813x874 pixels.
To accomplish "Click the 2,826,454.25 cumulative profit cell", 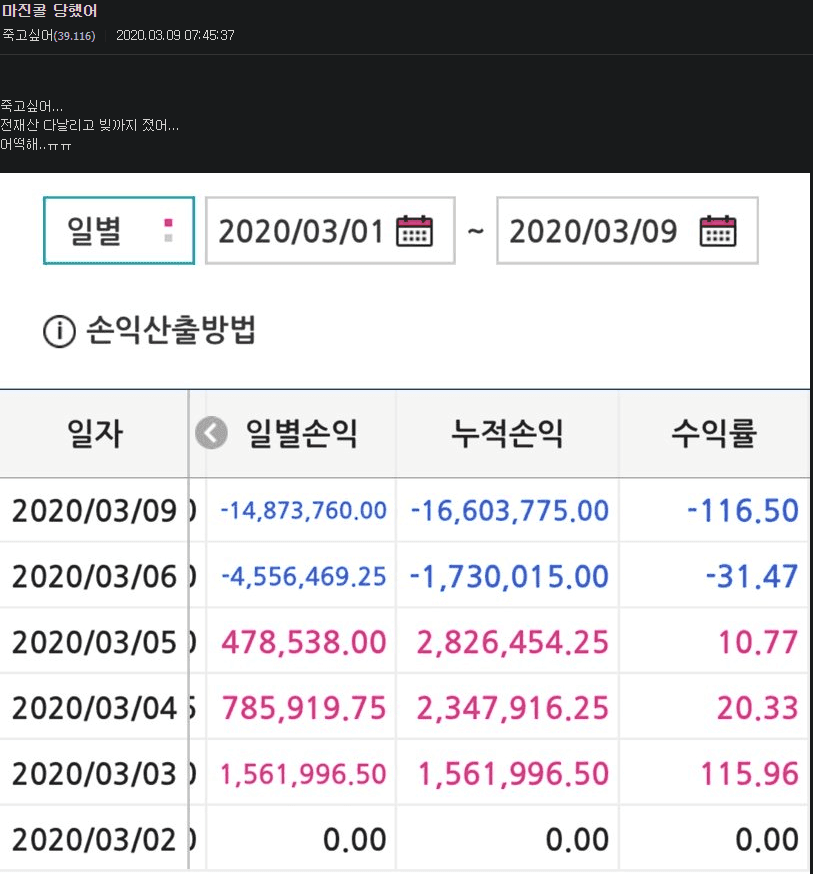I will pyautogui.click(x=509, y=642).
